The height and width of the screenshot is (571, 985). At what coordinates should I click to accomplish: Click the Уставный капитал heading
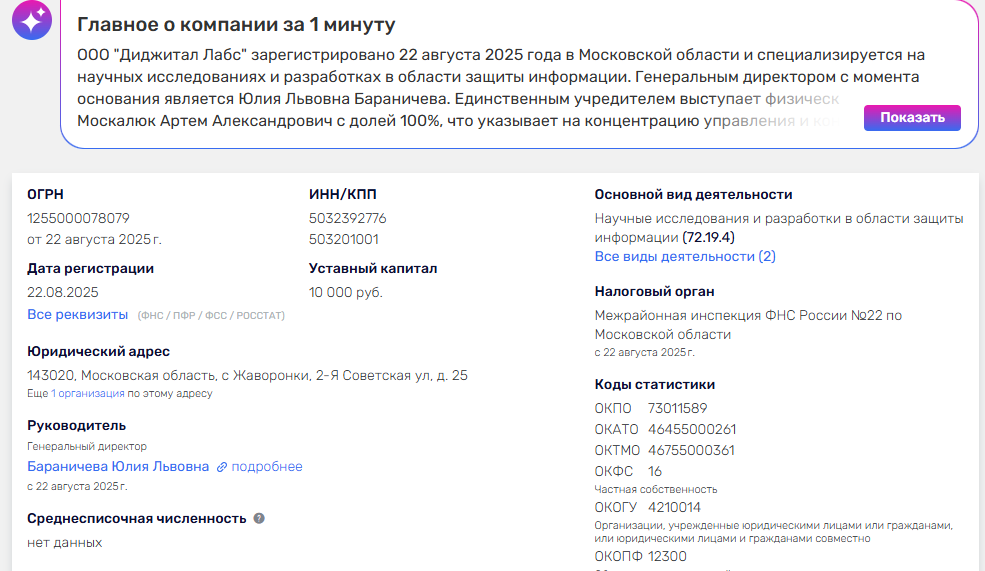click(x=373, y=268)
